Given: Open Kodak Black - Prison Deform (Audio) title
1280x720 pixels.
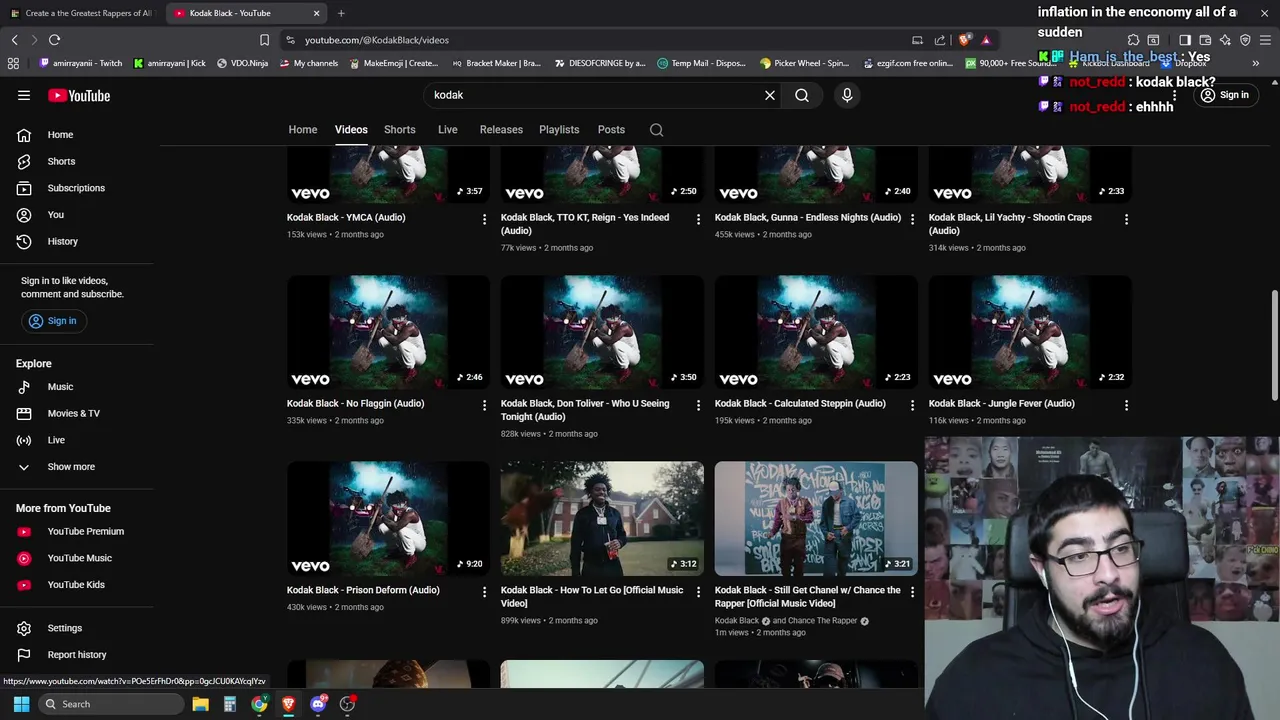Looking at the screenshot, I should coord(363,590).
